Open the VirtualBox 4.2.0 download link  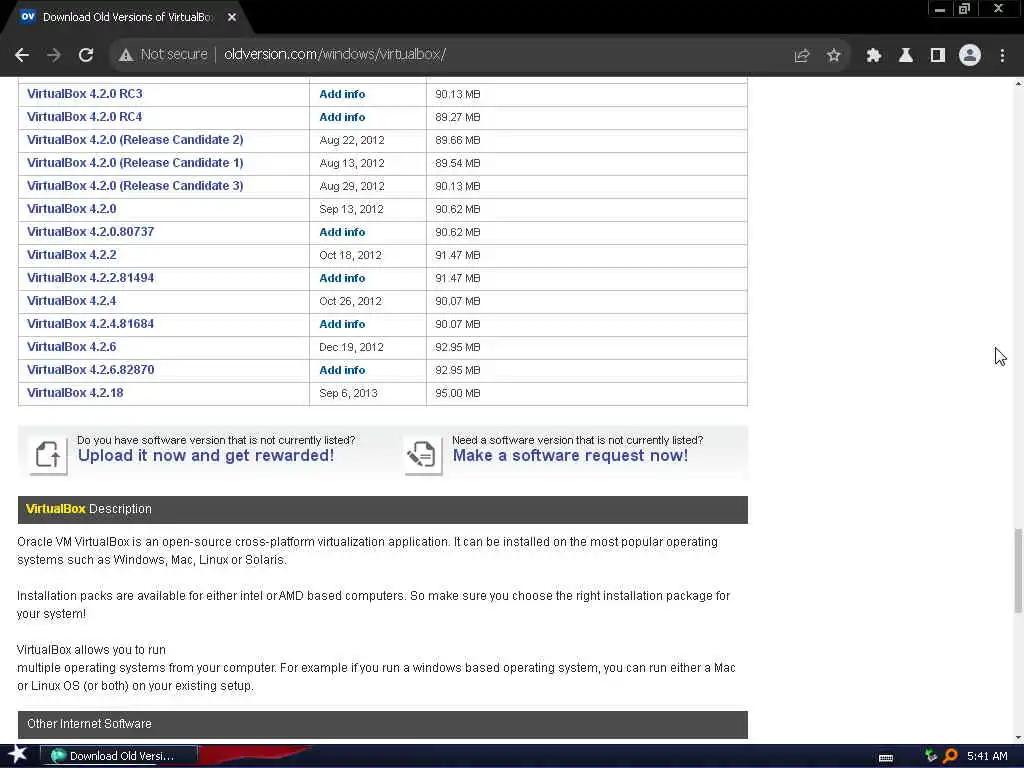(x=72, y=208)
